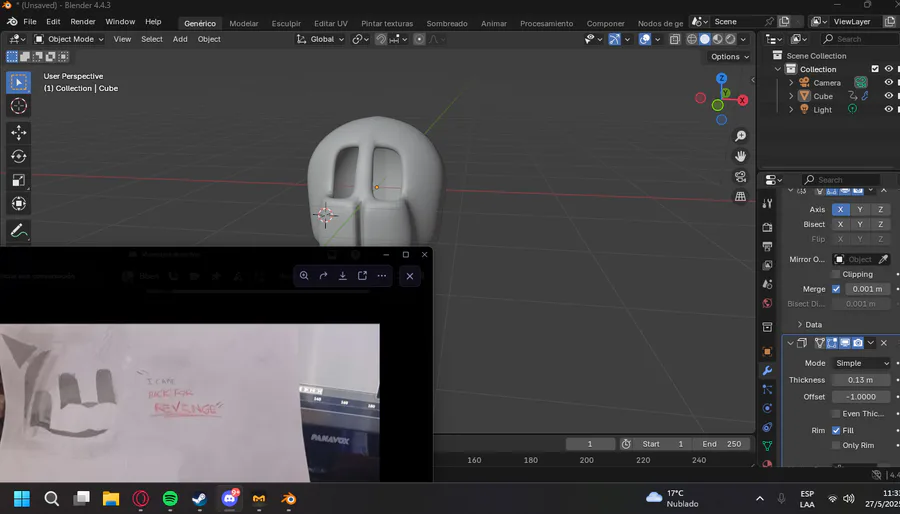Hide the Light object in outliner

[889, 109]
